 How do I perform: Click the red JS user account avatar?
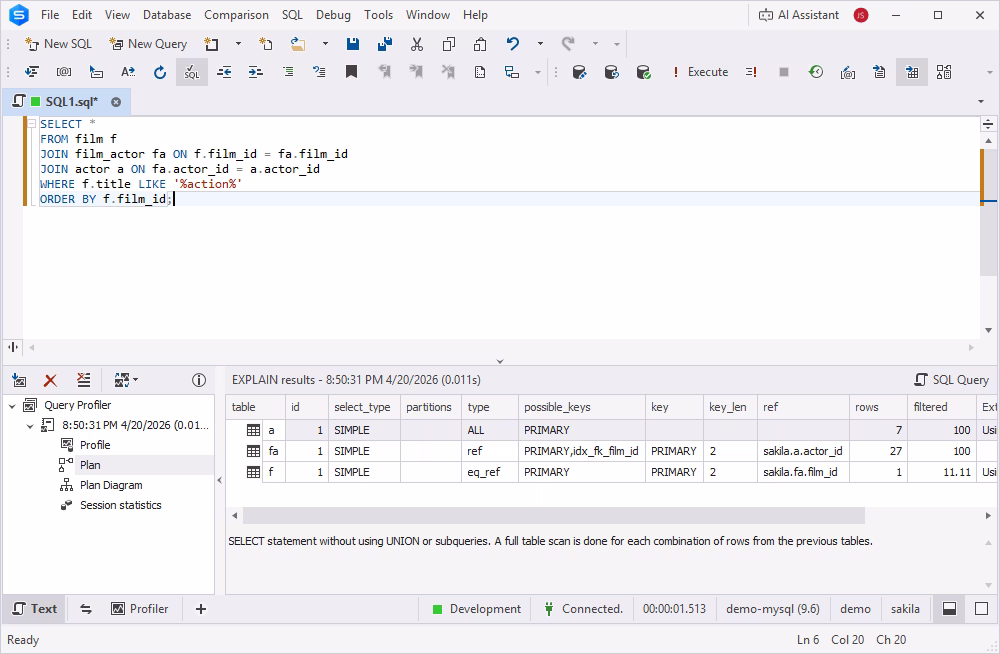tap(861, 15)
